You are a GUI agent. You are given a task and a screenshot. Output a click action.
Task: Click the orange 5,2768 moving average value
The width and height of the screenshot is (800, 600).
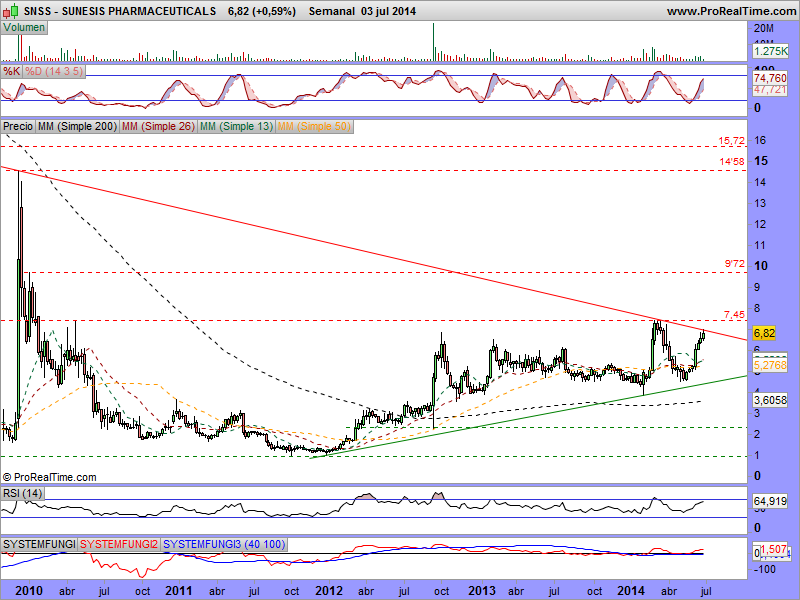770,365
